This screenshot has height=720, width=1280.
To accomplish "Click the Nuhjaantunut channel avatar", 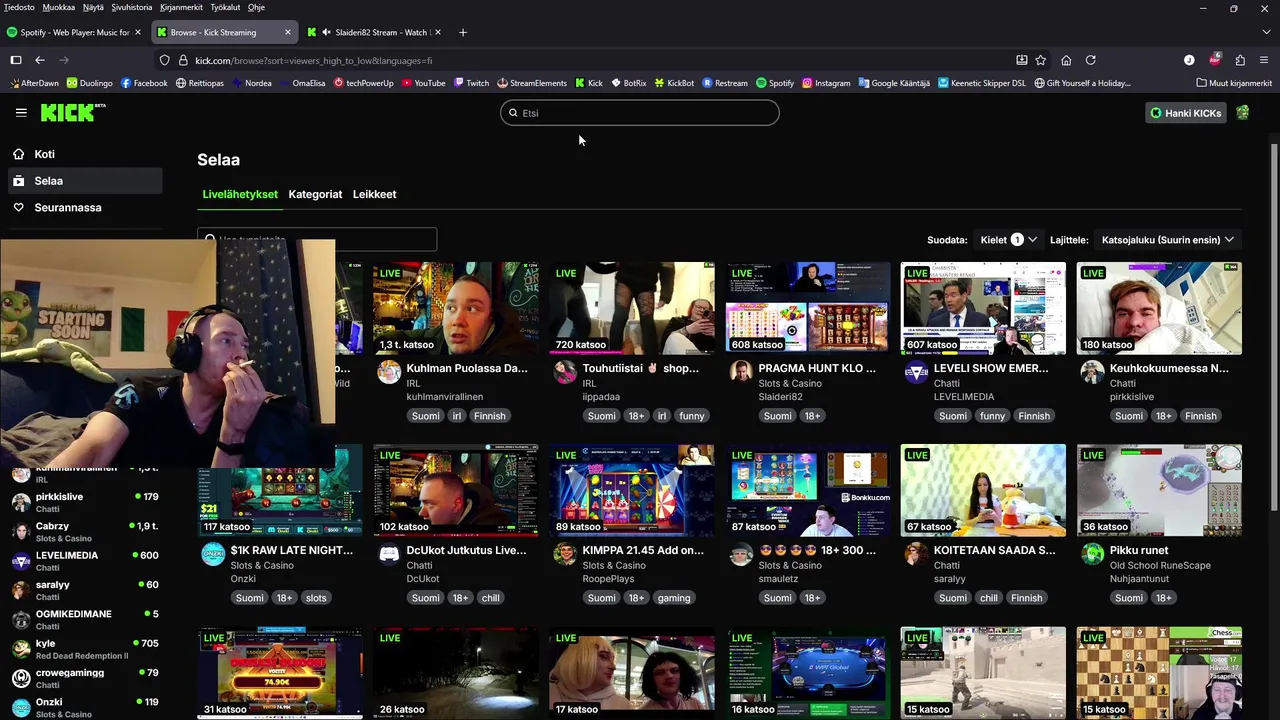I will [x=1093, y=555].
